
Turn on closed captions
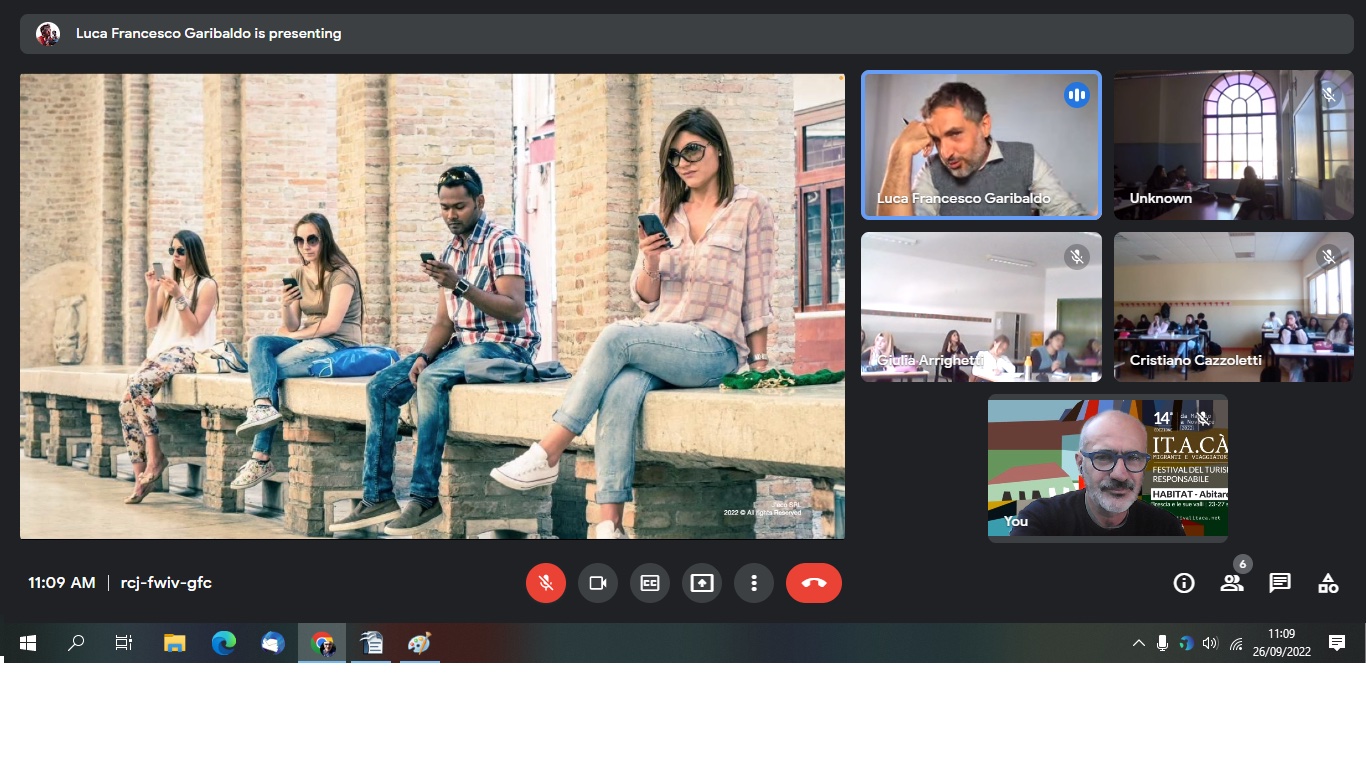(650, 583)
